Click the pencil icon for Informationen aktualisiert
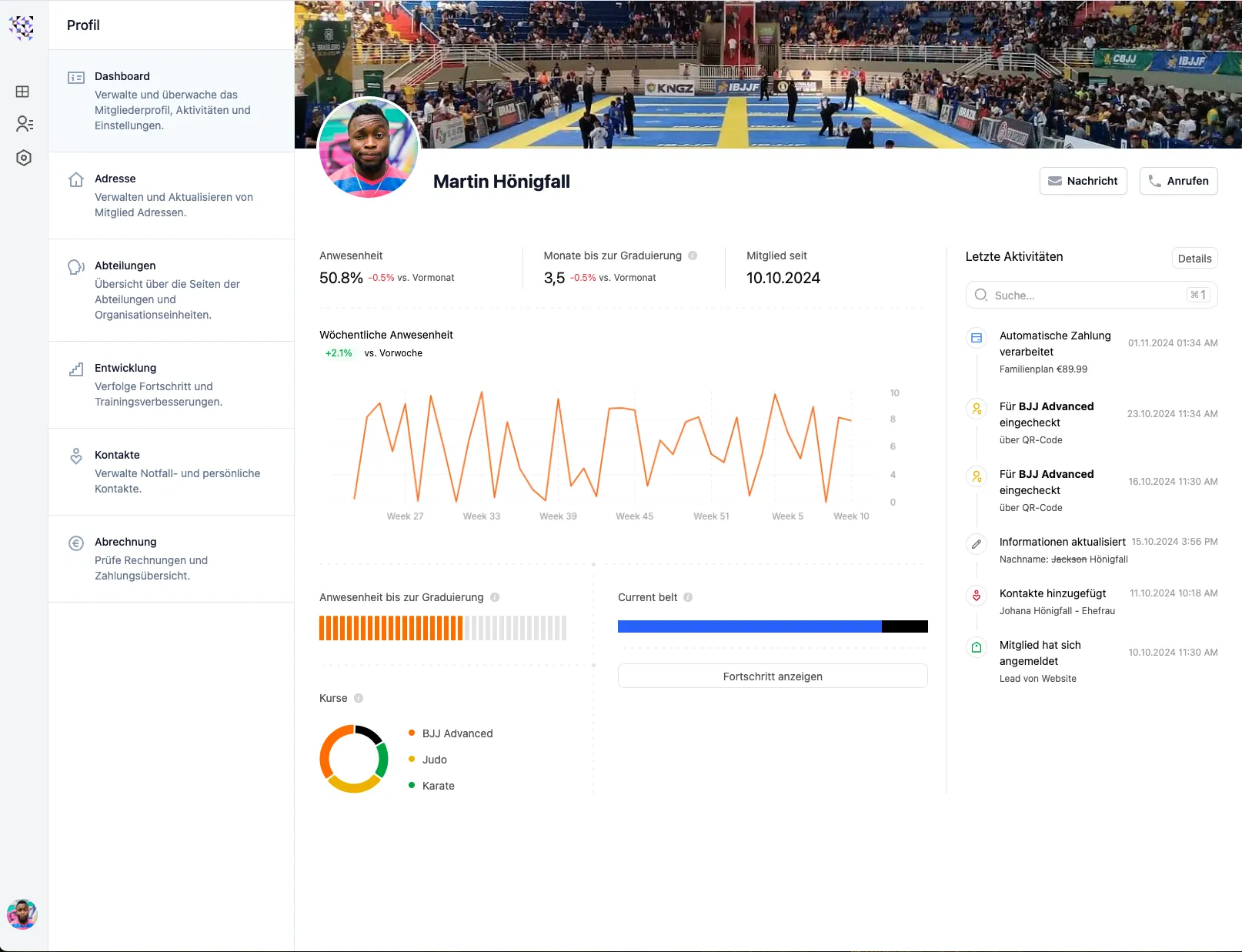This screenshot has width=1242, height=952. (x=977, y=544)
